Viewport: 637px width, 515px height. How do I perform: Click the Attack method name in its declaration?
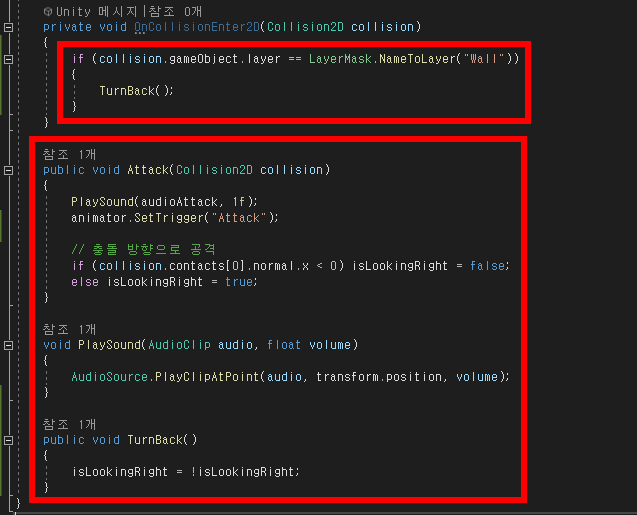click(148, 170)
